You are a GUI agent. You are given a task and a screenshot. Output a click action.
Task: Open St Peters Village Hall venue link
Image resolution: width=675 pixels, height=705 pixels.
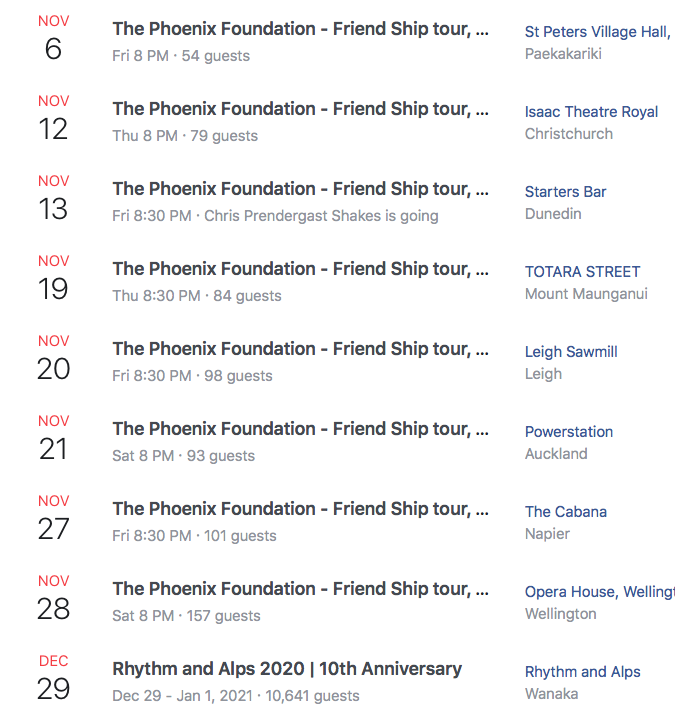(x=598, y=32)
